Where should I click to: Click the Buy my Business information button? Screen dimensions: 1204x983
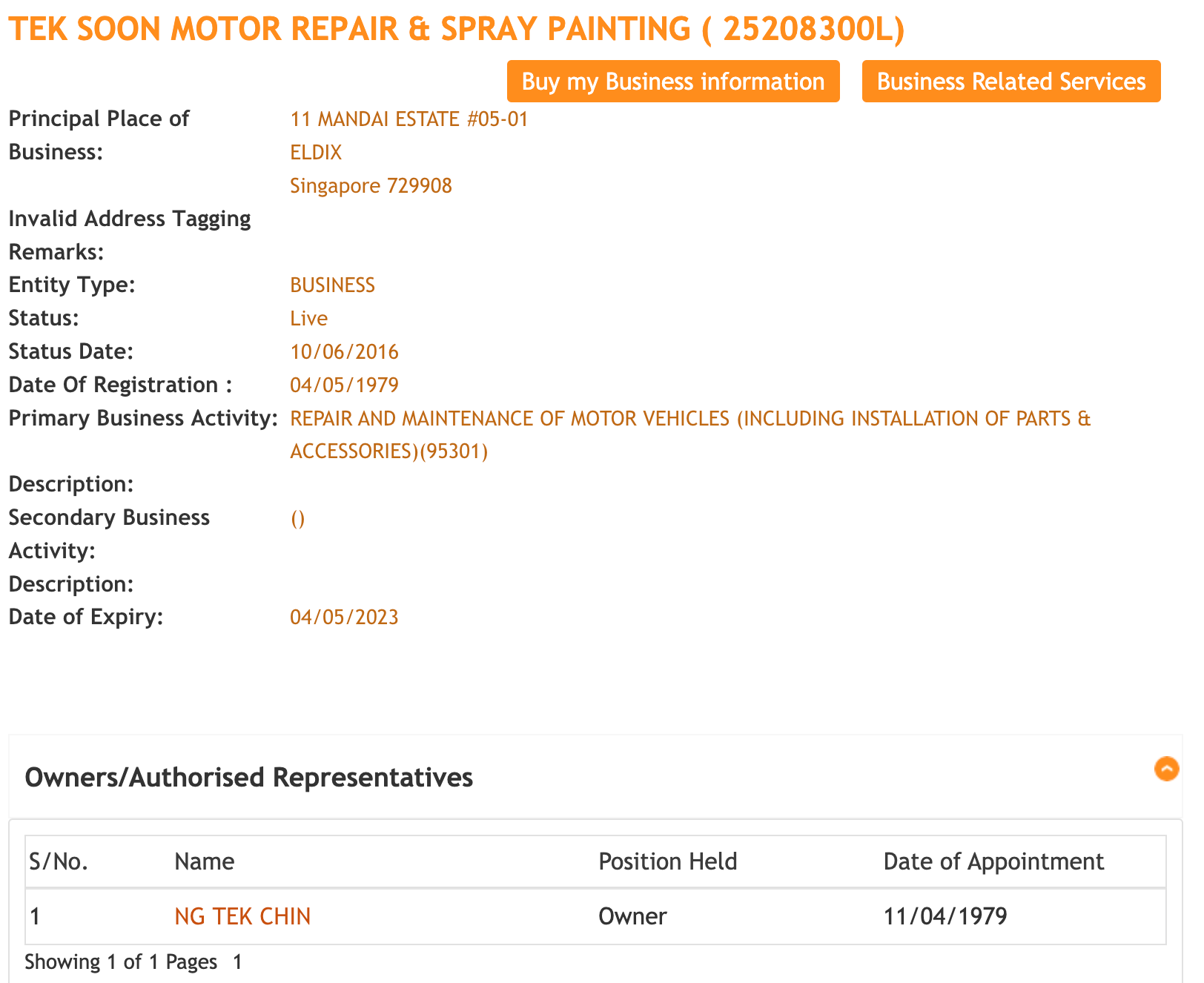tap(672, 82)
